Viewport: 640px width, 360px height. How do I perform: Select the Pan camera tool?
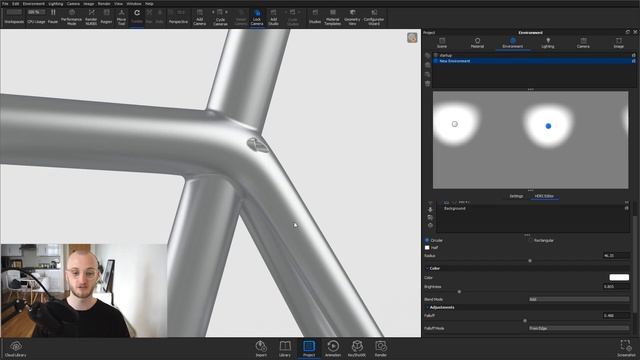[x=149, y=17]
